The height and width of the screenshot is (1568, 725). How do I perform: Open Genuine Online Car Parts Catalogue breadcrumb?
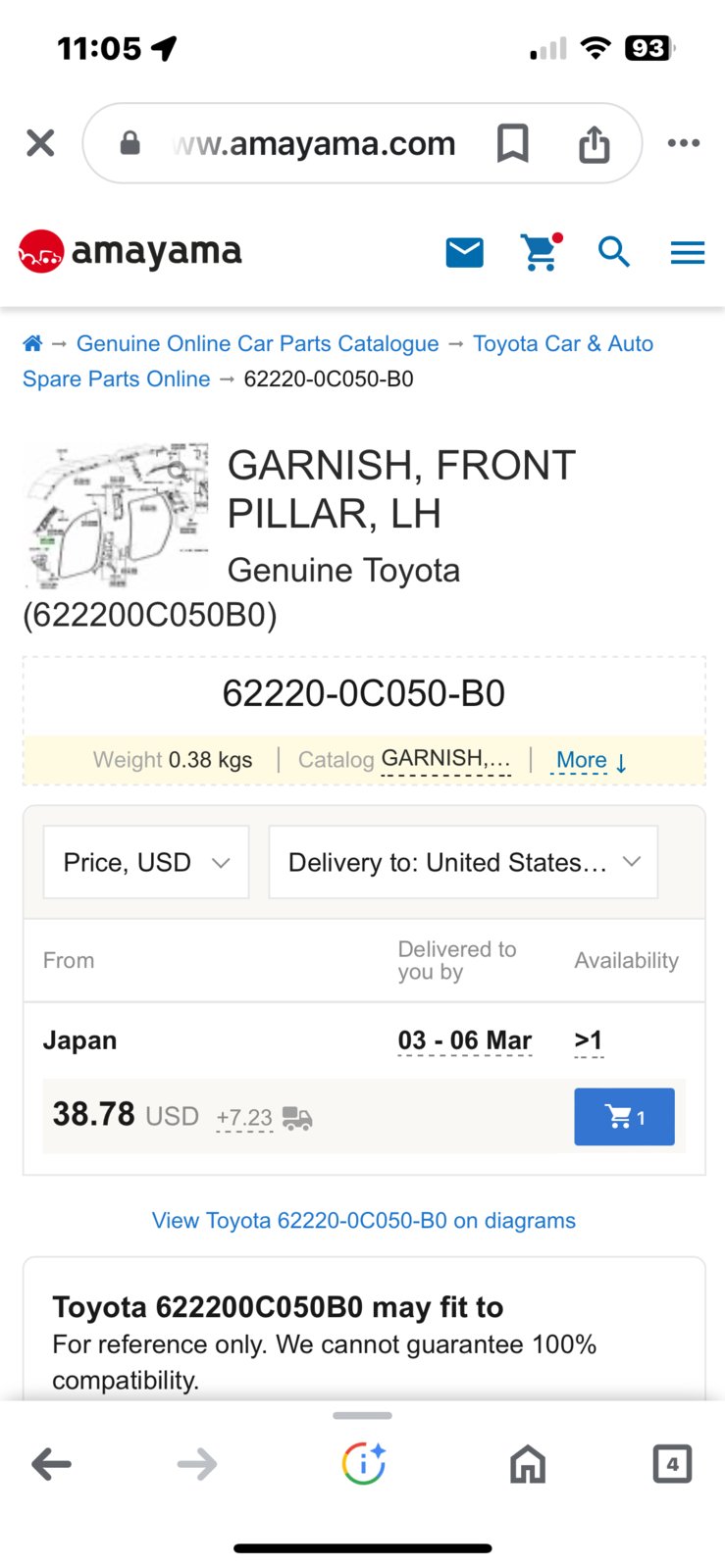(x=258, y=343)
